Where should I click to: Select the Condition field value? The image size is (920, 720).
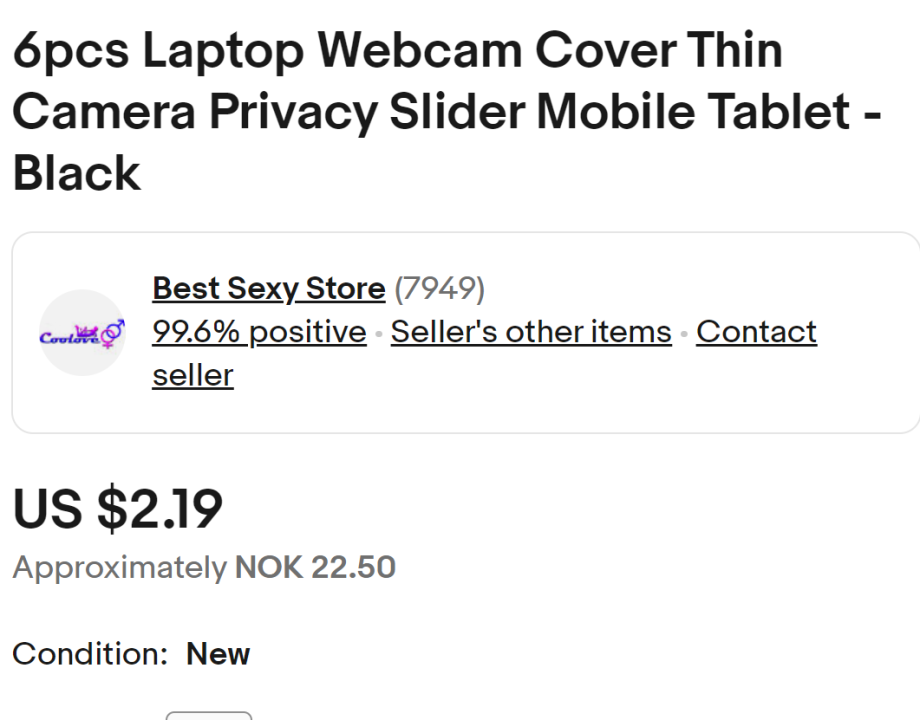(x=218, y=655)
